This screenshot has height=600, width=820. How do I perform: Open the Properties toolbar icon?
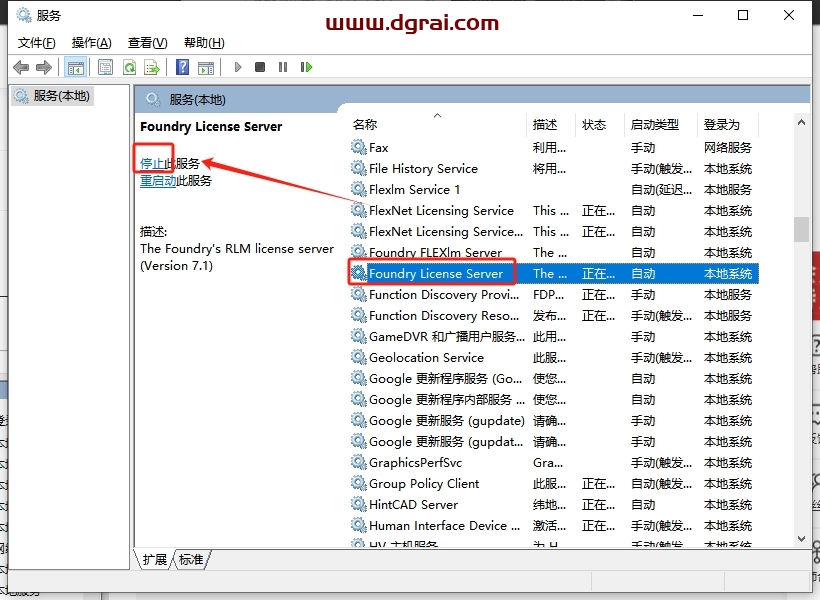tap(106, 67)
